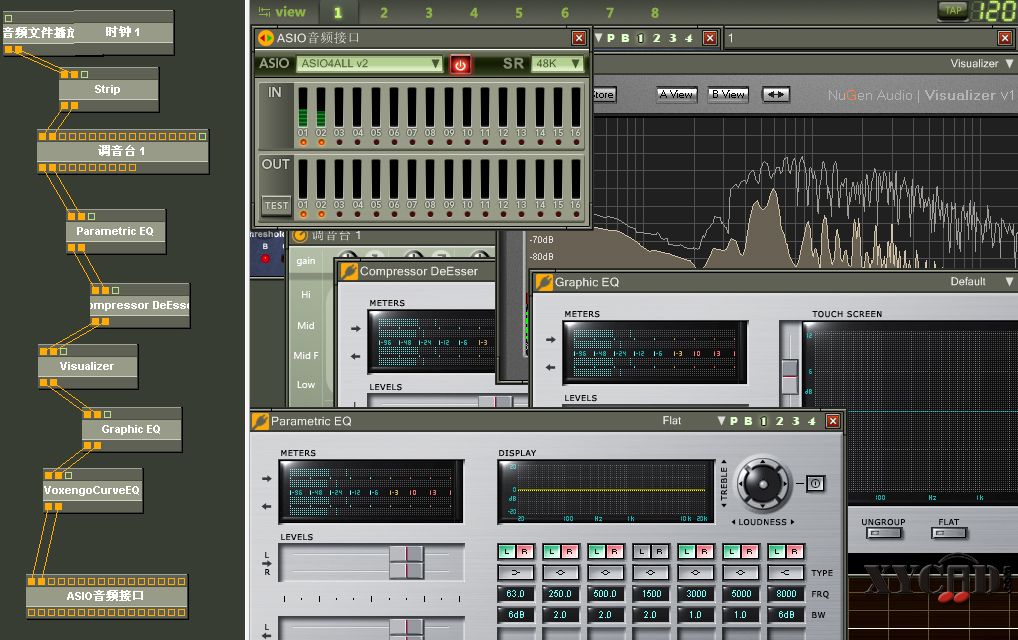Image resolution: width=1018 pixels, height=640 pixels.
Task: Click the P button in Parametric EQ title
Action: click(734, 421)
